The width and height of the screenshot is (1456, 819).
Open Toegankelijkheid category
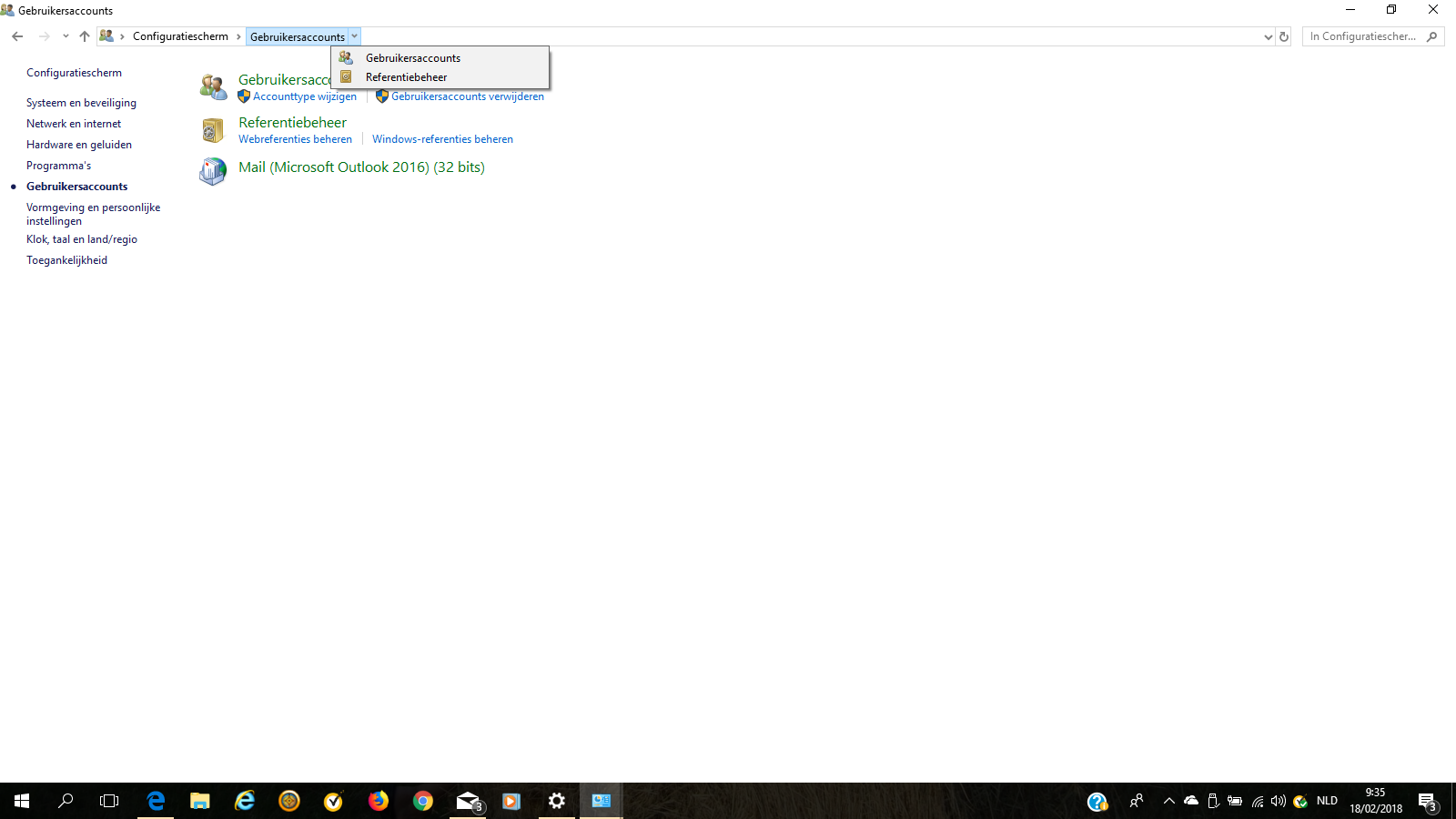(66, 260)
